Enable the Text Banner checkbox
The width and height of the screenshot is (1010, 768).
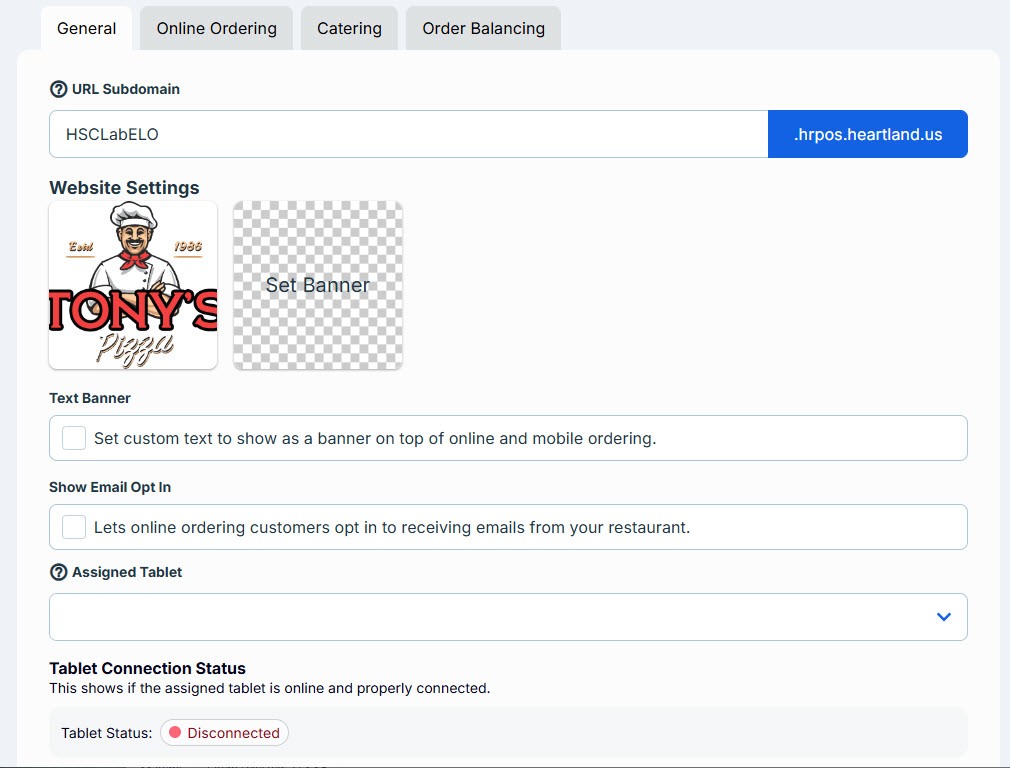(74, 438)
